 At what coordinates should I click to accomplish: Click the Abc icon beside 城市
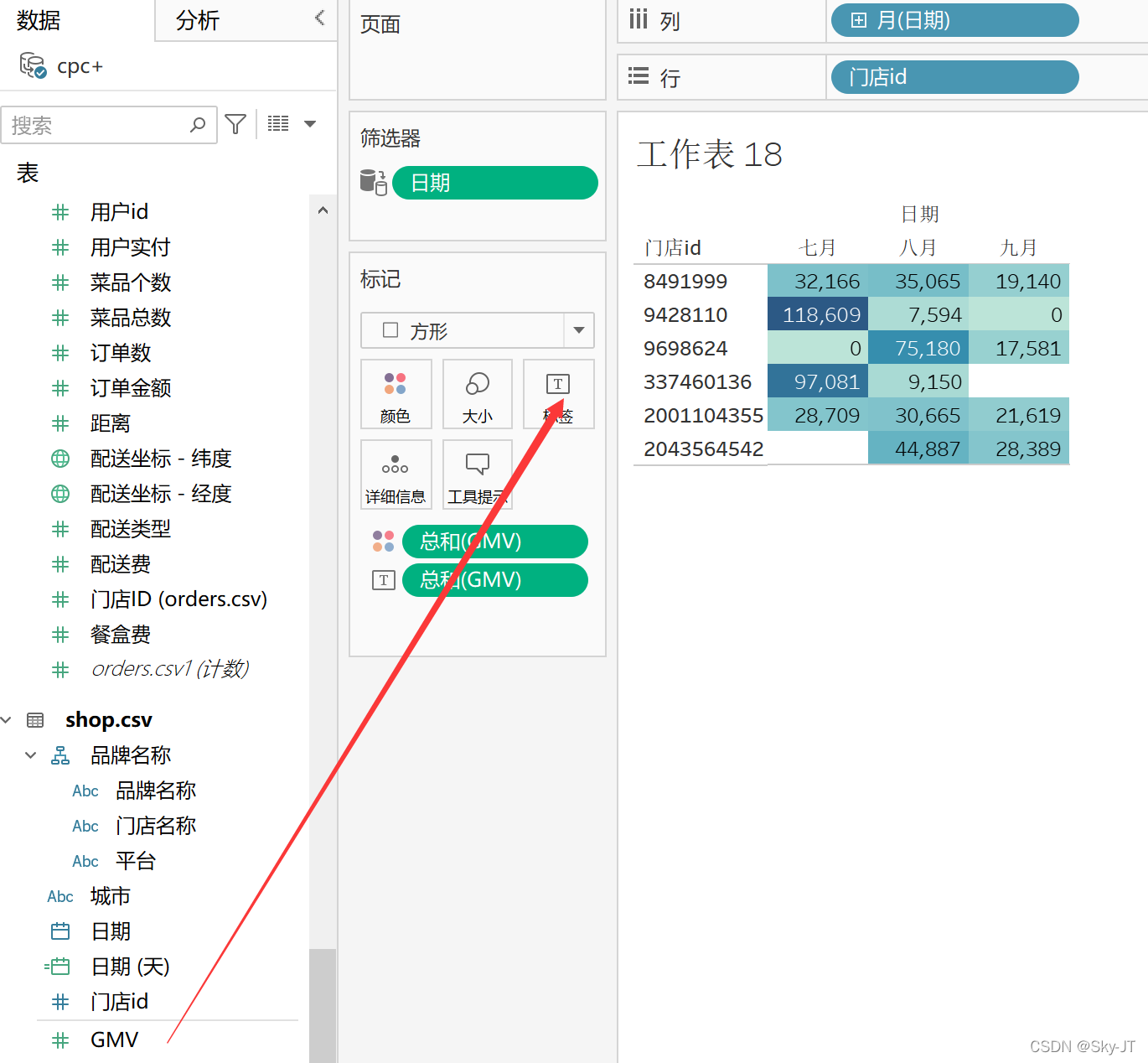click(60, 896)
